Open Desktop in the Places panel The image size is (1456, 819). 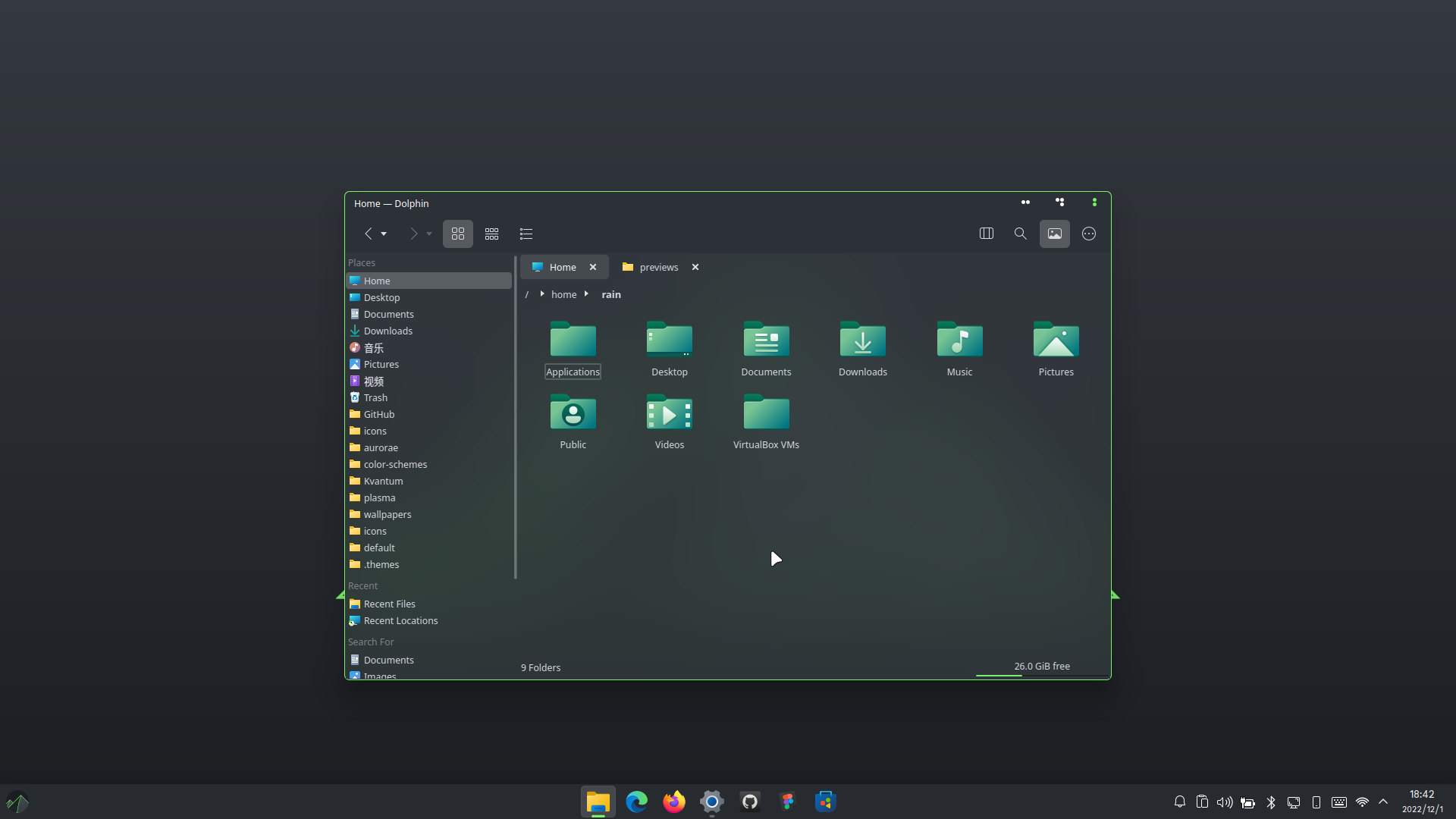click(429, 297)
